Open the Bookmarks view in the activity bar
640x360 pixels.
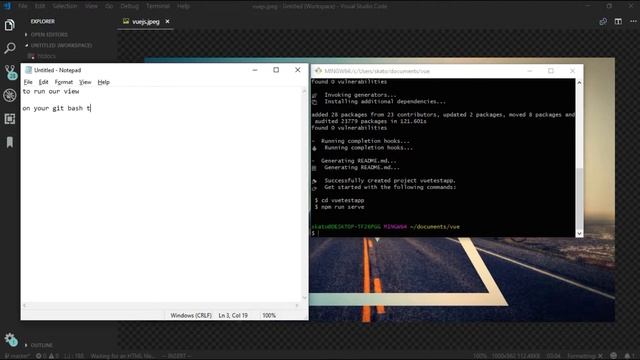click(9, 142)
